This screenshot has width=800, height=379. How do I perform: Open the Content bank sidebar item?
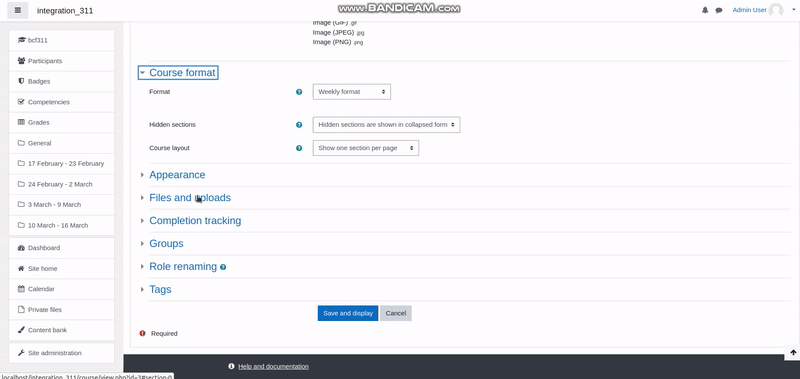click(x=61, y=330)
